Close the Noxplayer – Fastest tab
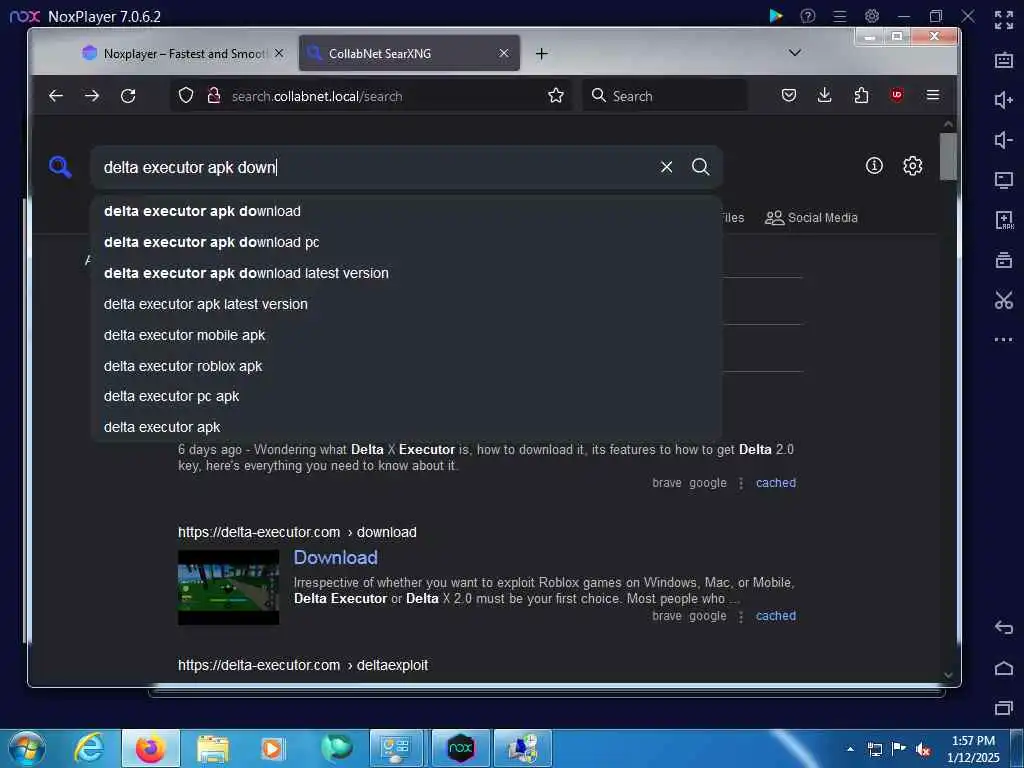 [279, 54]
